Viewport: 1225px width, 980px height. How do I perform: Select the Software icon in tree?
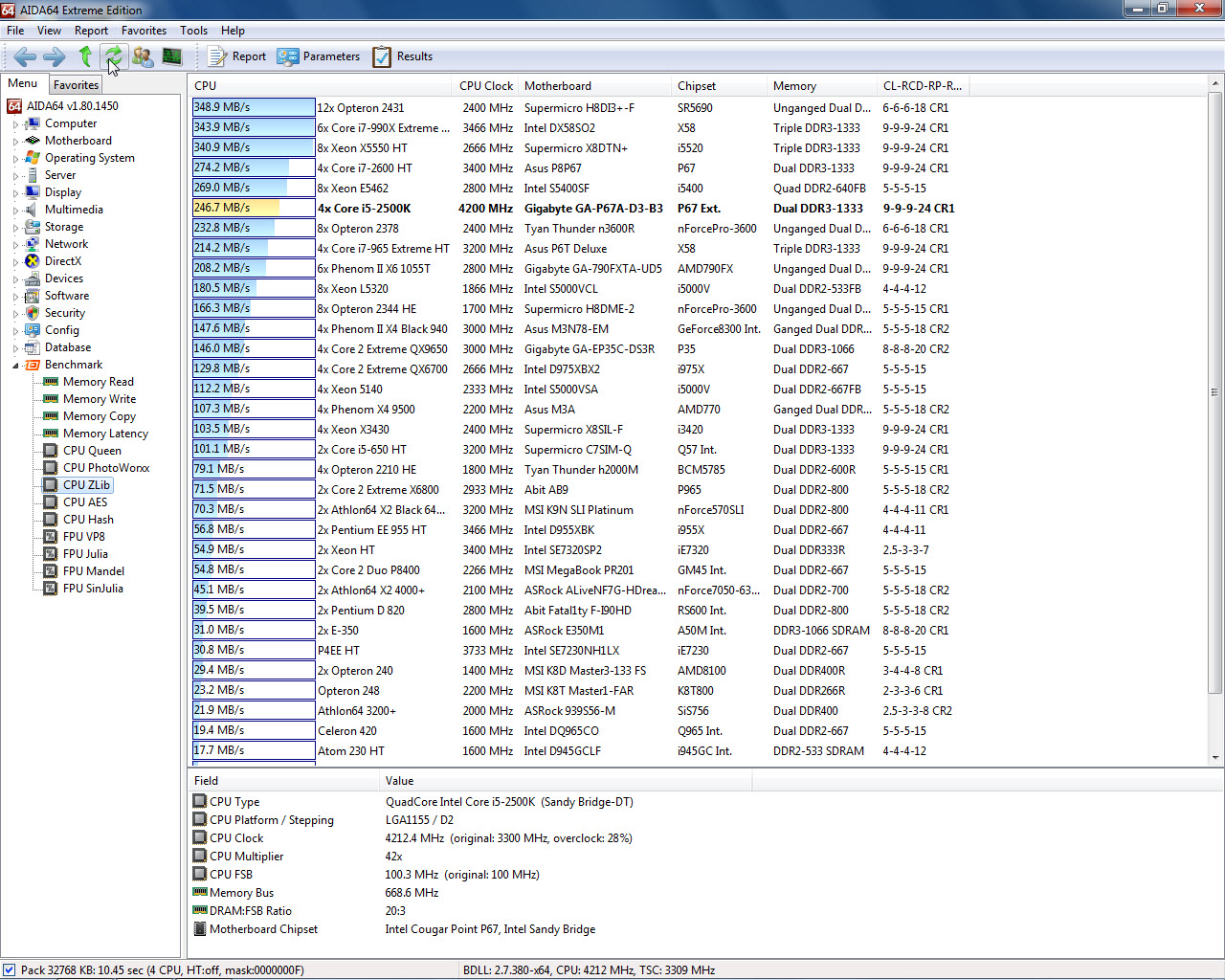tap(33, 296)
